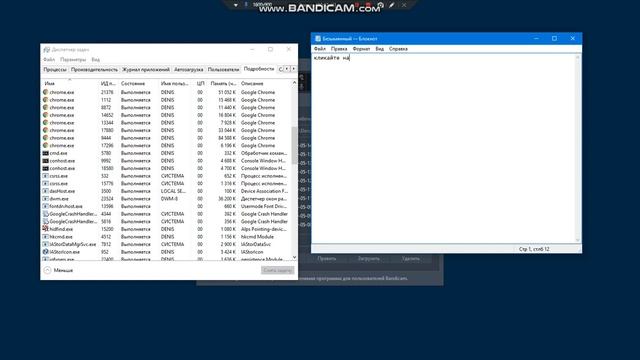Click Notepad status text Стр 1, стлб 12

[x=534, y=249]
